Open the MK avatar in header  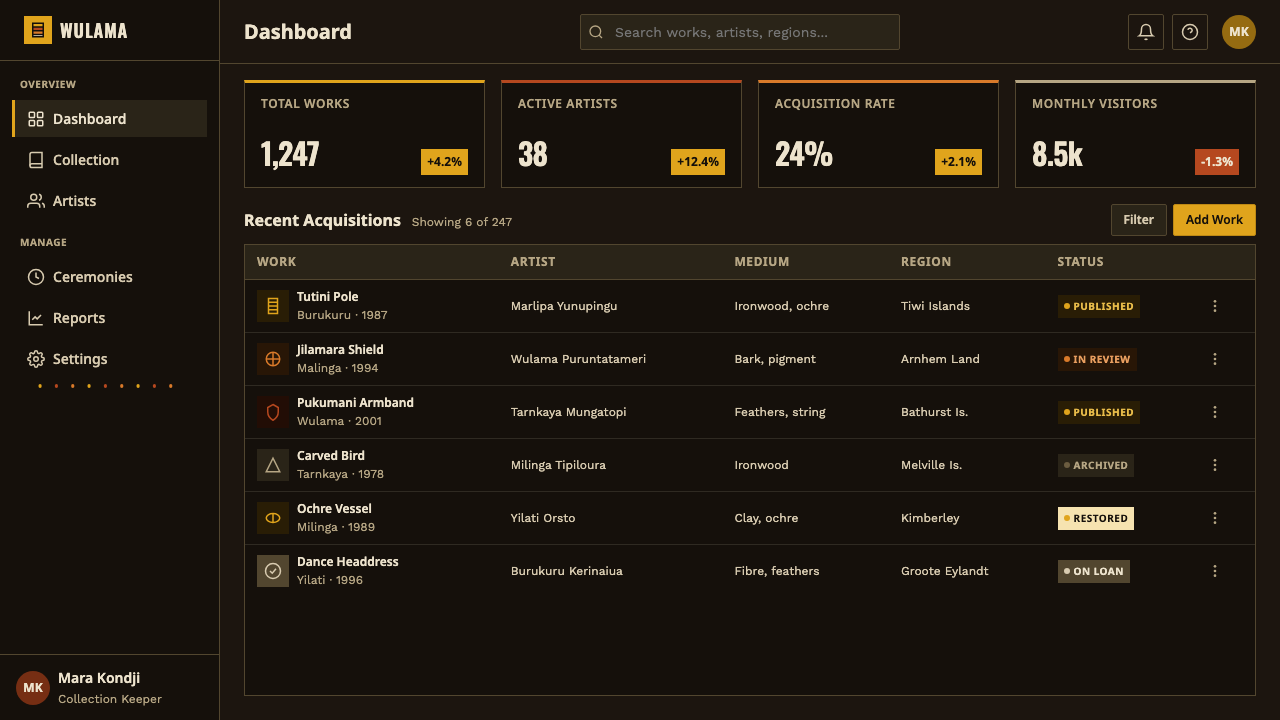coord(1239,32)
